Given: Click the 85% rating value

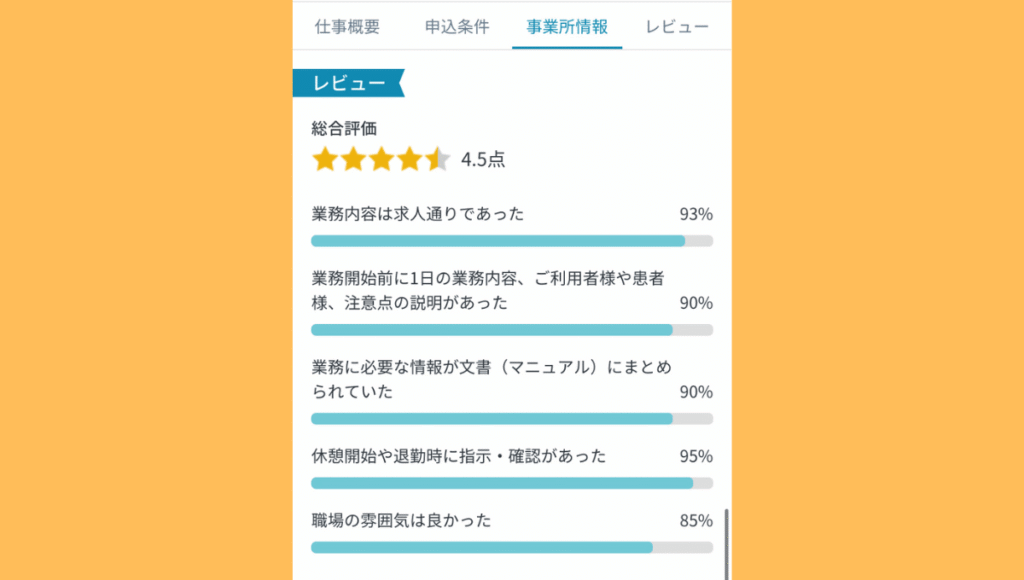Looking at the screenshot, I should [x=696, y=520].
